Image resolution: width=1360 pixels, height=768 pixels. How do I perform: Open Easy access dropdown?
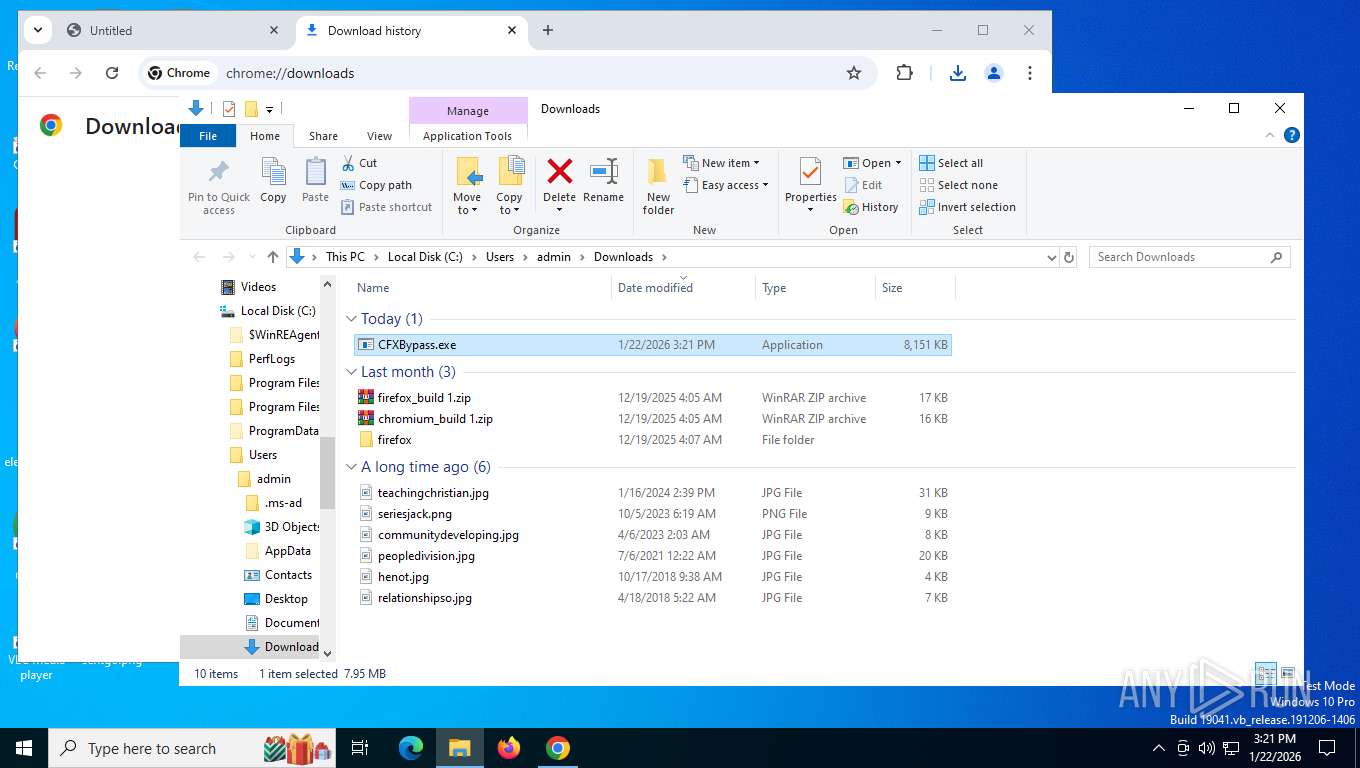coord(726,185)
